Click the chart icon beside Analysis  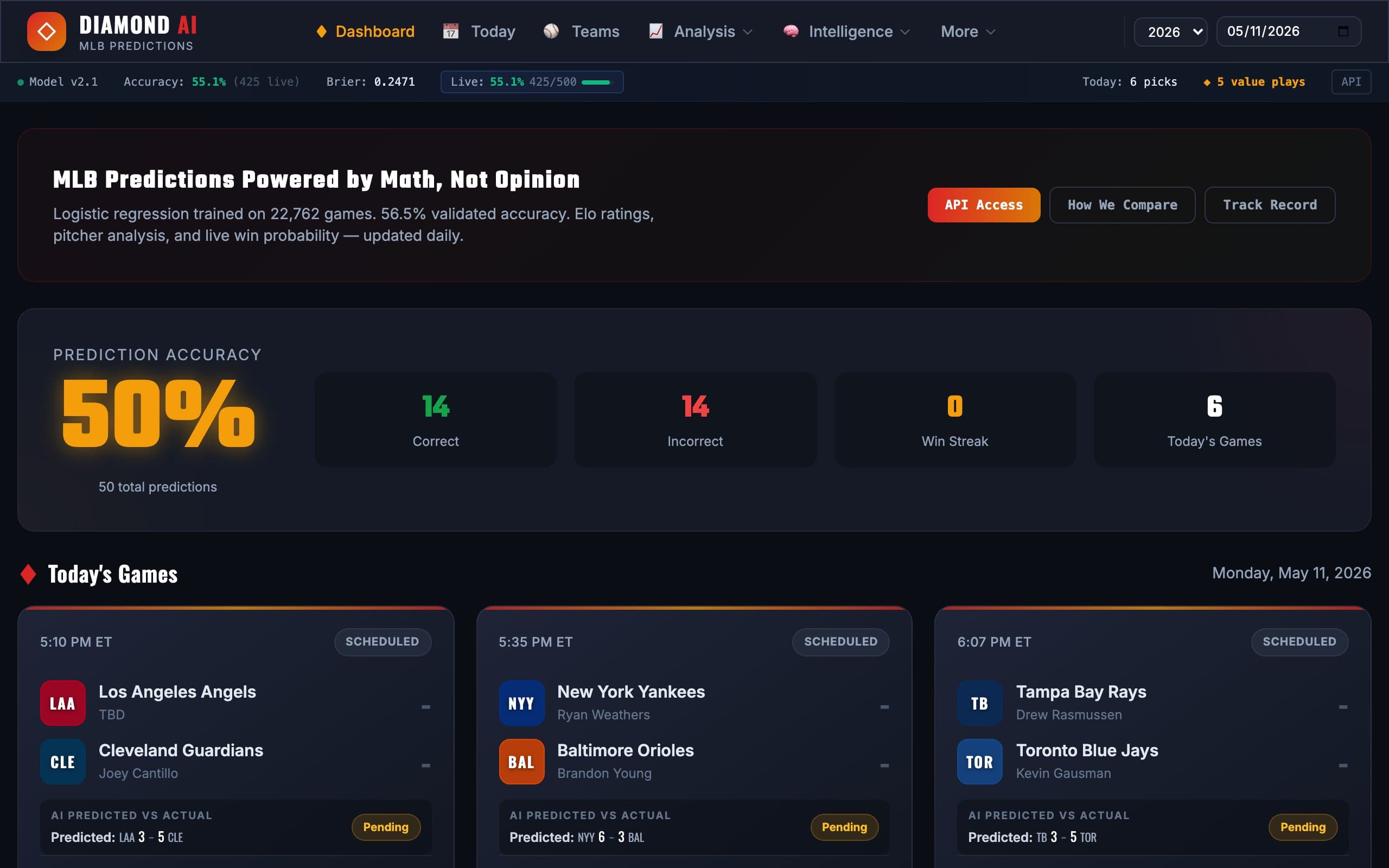pos(655,31)
